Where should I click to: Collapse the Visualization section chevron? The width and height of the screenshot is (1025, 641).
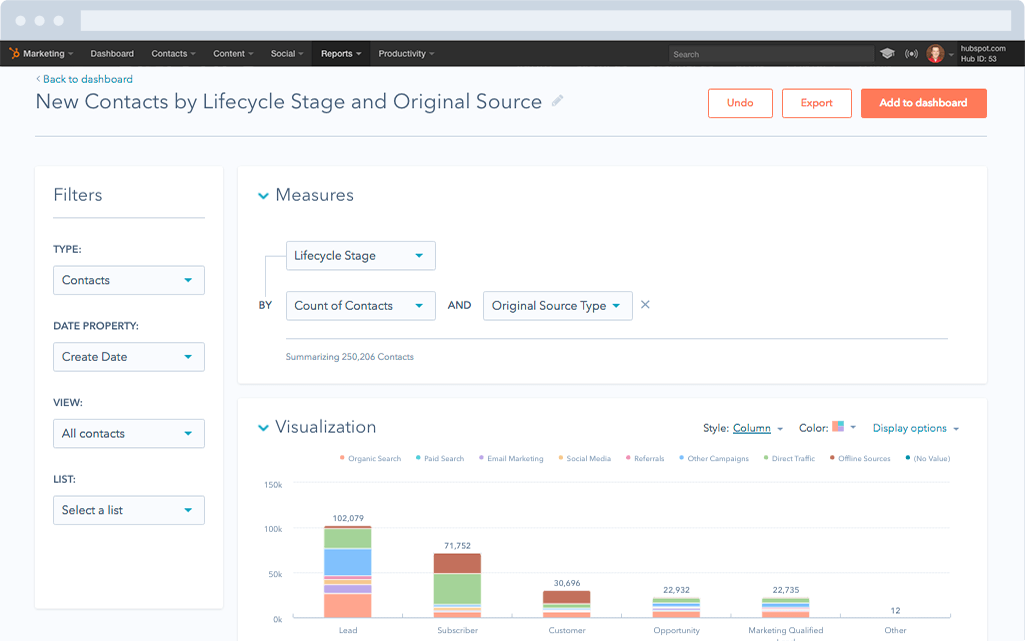[x=263, y=428]
